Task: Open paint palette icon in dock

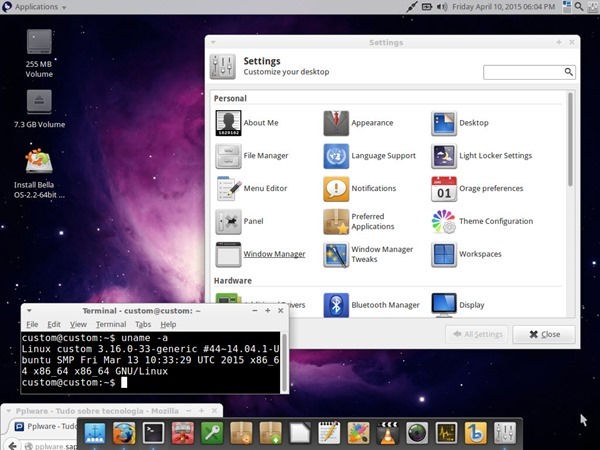Action: click(359, 433)
